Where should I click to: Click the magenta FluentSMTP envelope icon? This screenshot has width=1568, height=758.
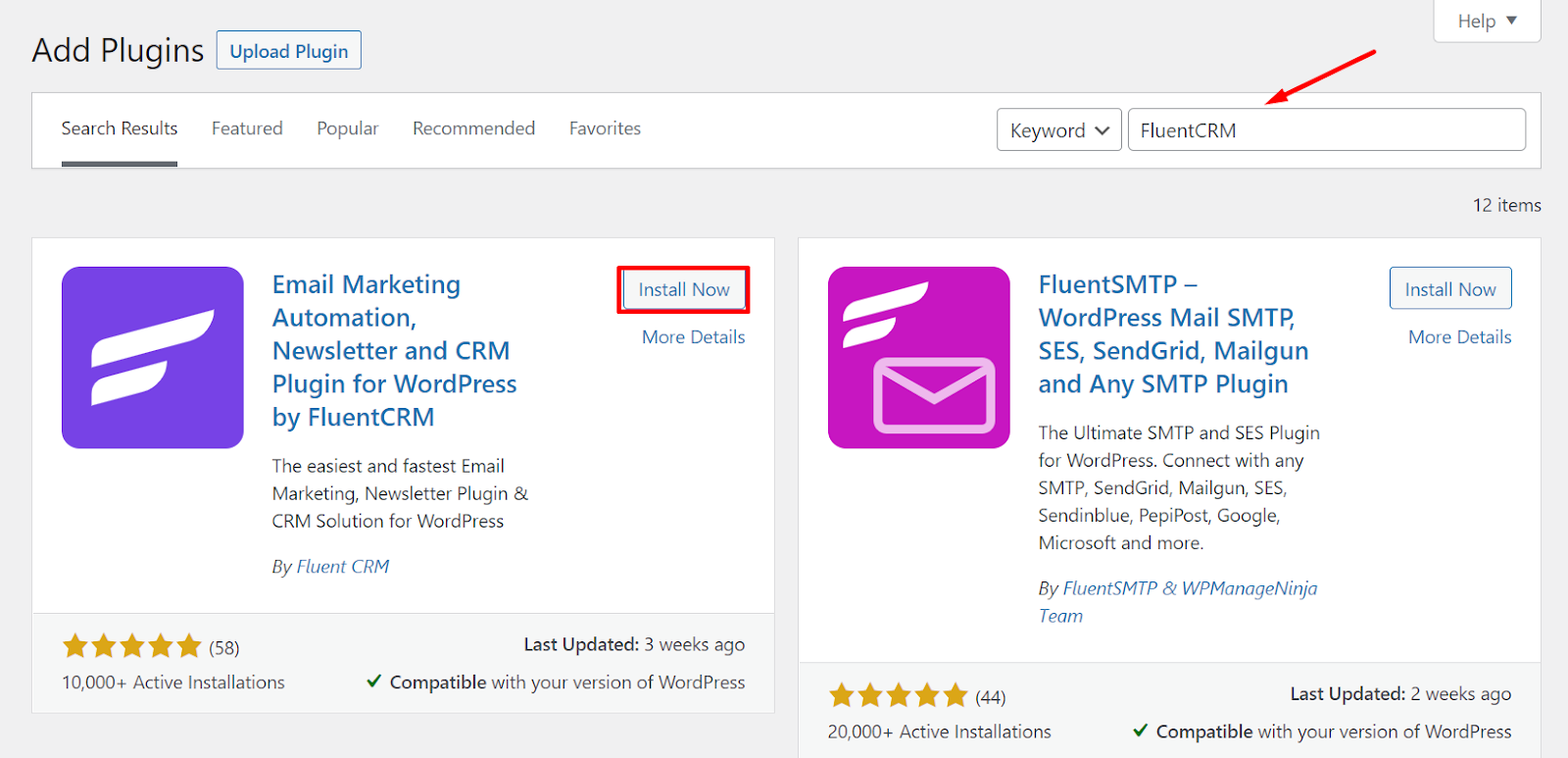click(919, 358)
